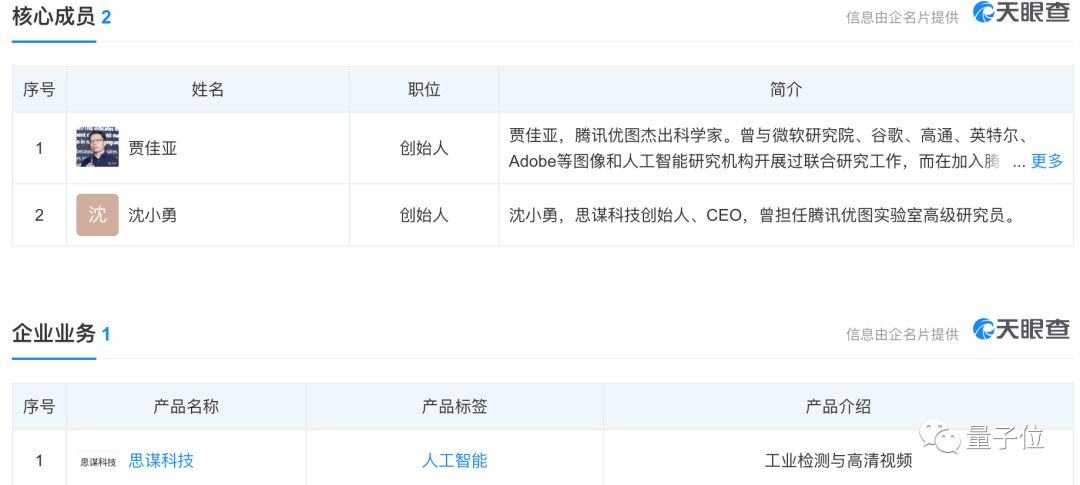Click the 产品名称 column header

coord(186,407)
